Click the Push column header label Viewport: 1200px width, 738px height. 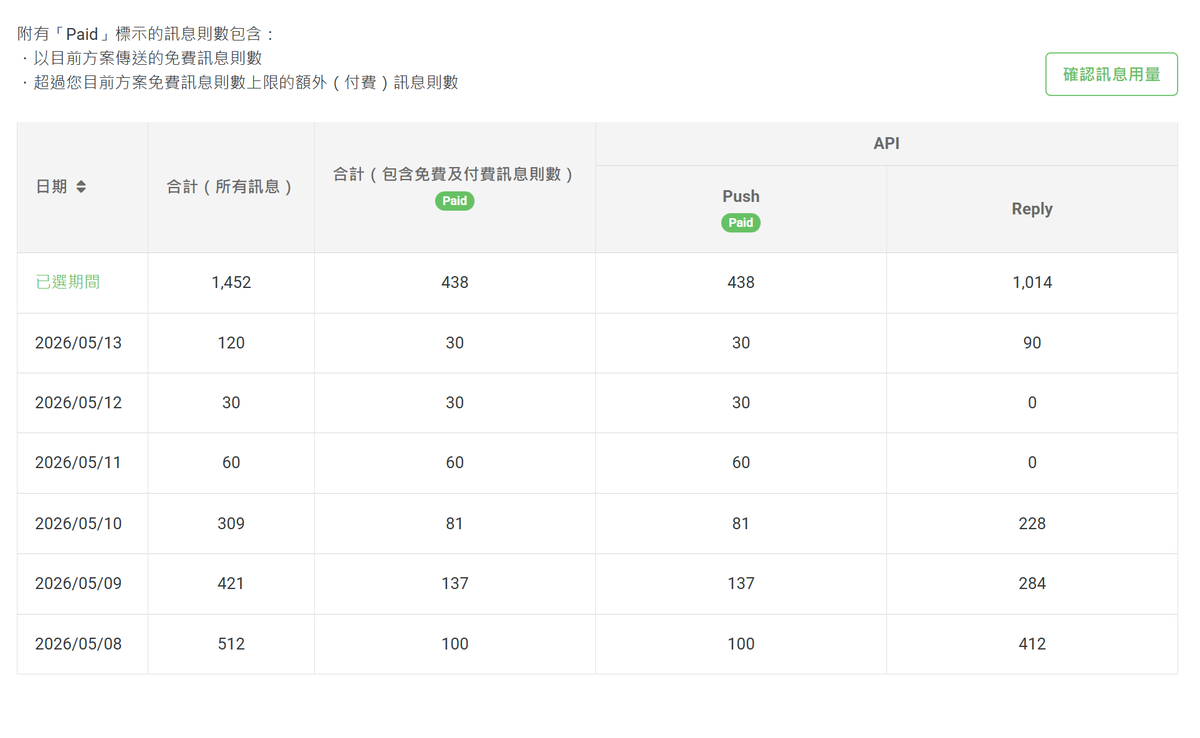tap(741, 196)
